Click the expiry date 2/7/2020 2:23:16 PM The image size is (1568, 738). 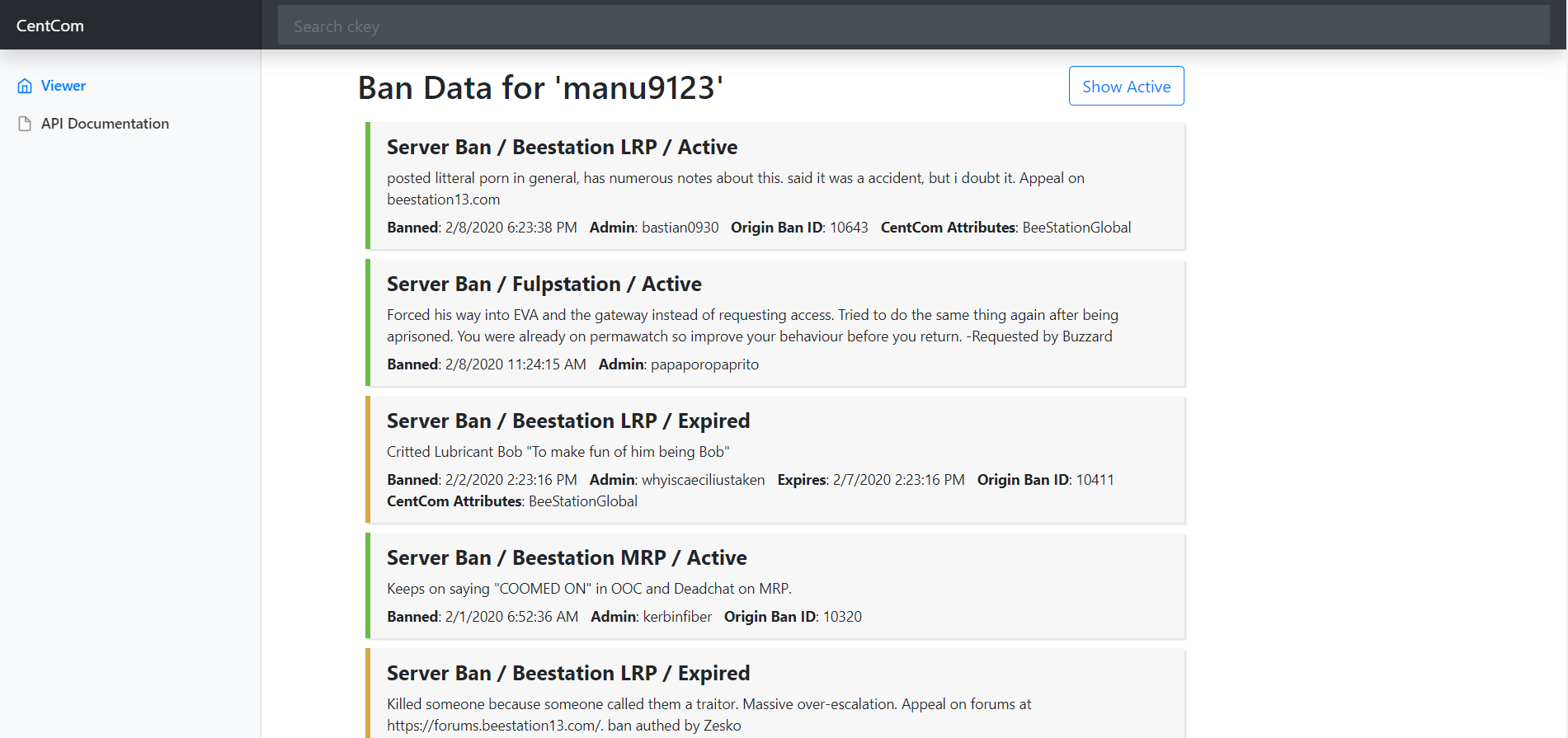[x=899, y=480]
